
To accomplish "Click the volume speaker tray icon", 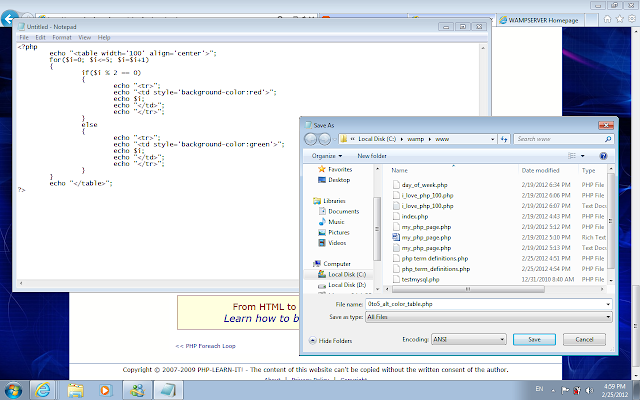I will [x=589, y=391].
